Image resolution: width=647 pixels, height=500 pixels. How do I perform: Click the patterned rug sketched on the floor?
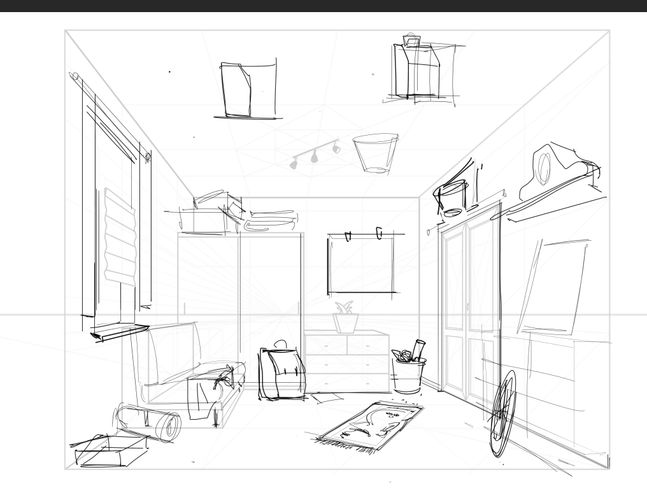click(368, 426)
